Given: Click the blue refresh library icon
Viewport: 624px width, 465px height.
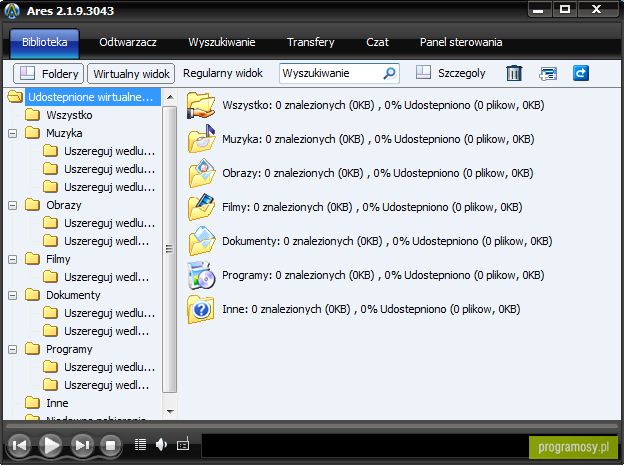Looking at the screenshot, I should [x=581, y=73].
